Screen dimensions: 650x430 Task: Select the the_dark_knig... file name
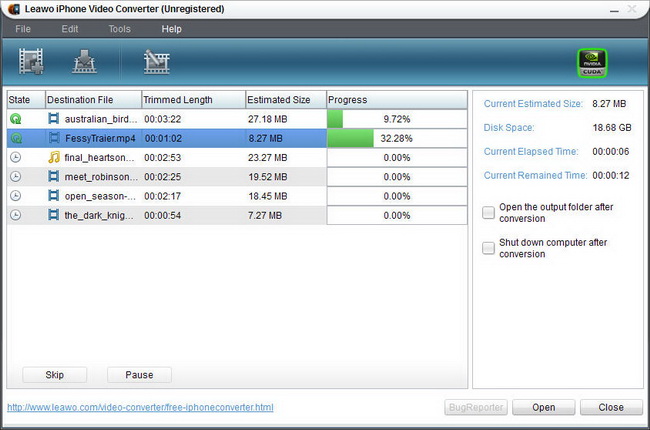click(x=99, y=215)
